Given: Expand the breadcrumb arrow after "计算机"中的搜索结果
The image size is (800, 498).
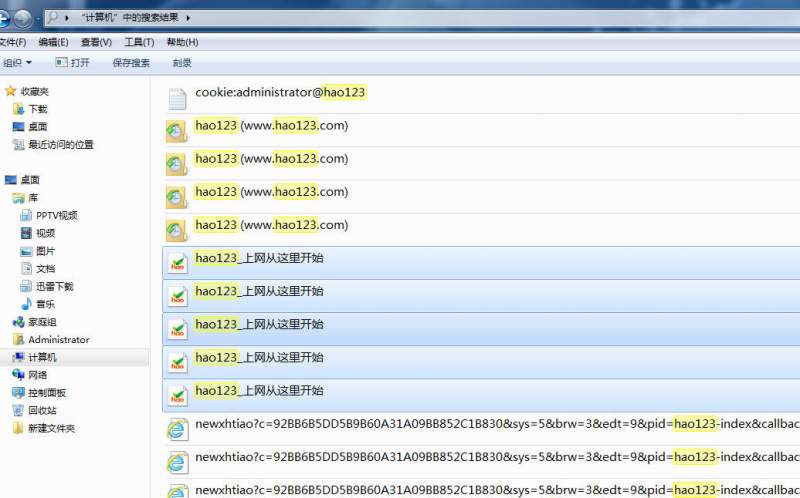Looking at the screenshot, I should pyautogui.click(x=188, y=18).
